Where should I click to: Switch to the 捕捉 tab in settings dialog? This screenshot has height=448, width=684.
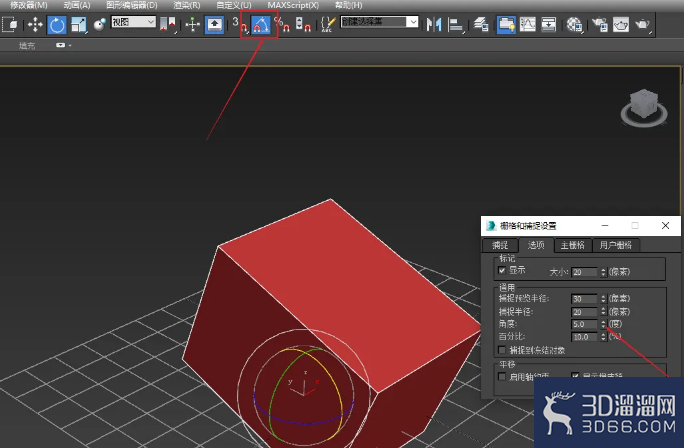pyautogui.click(x=500, y=245)
